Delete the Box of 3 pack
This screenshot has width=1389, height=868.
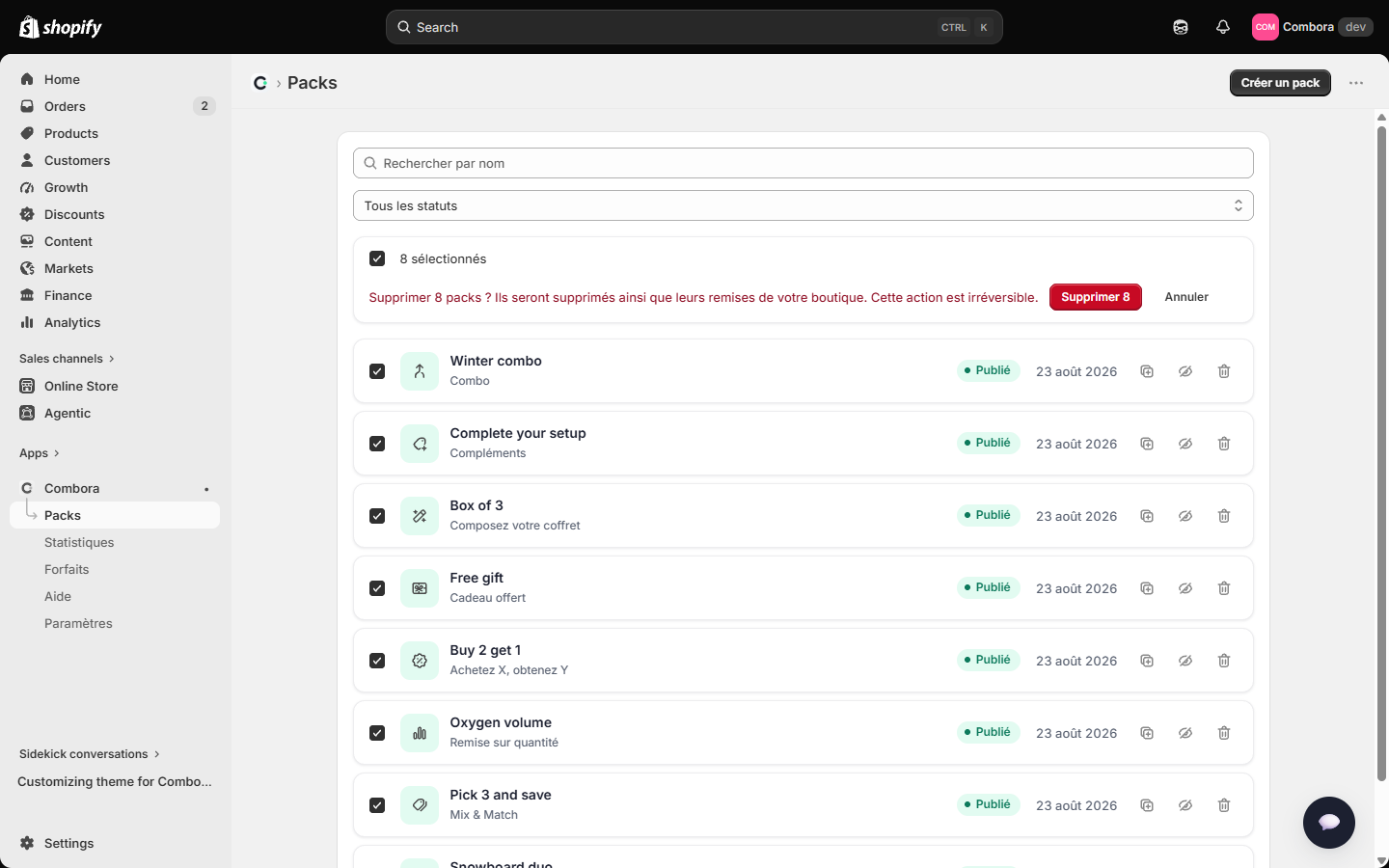1224,516
